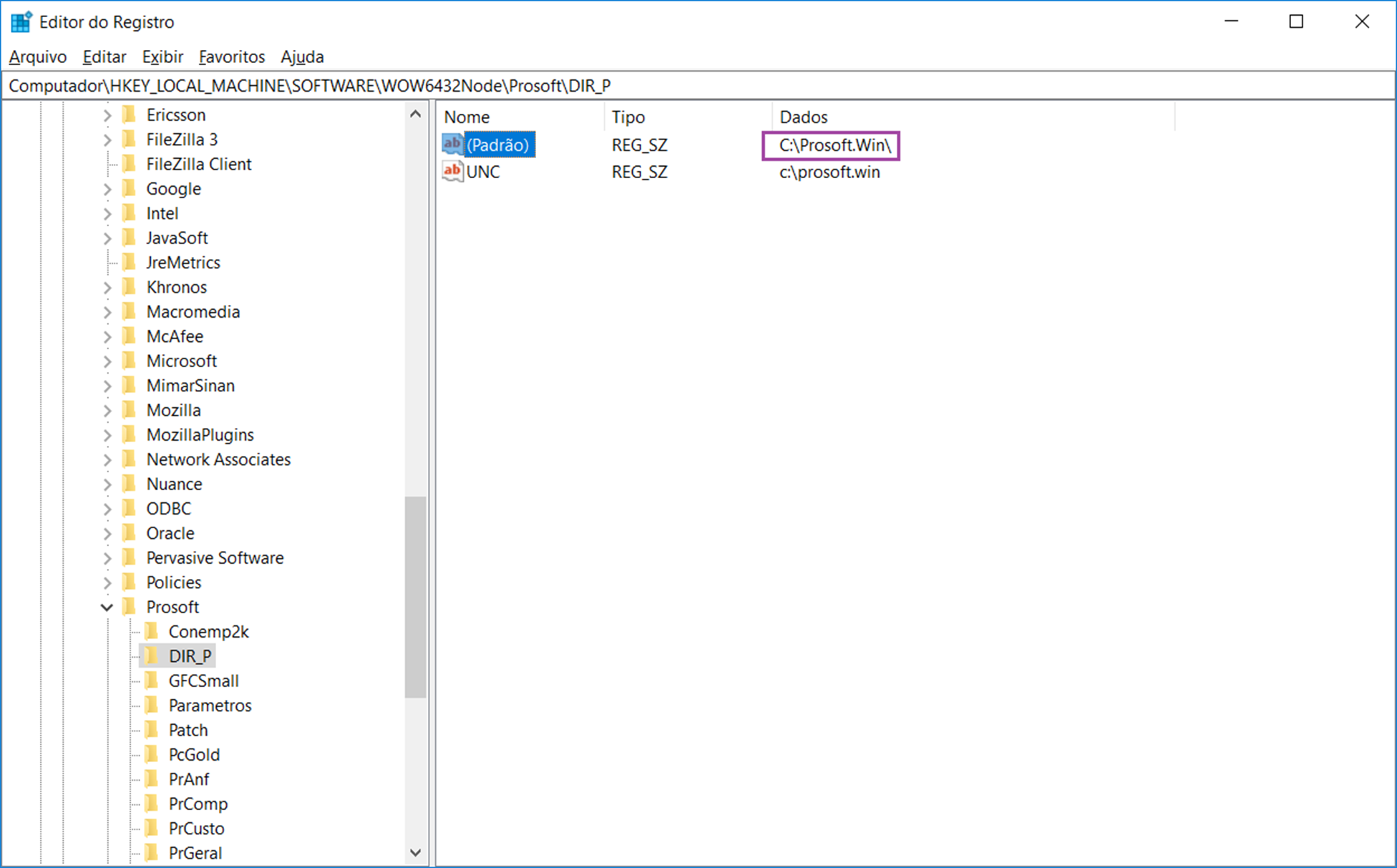Click the GFCSmall folder icon
Viewport: 1397px width, 868px height.
point(152,681)
